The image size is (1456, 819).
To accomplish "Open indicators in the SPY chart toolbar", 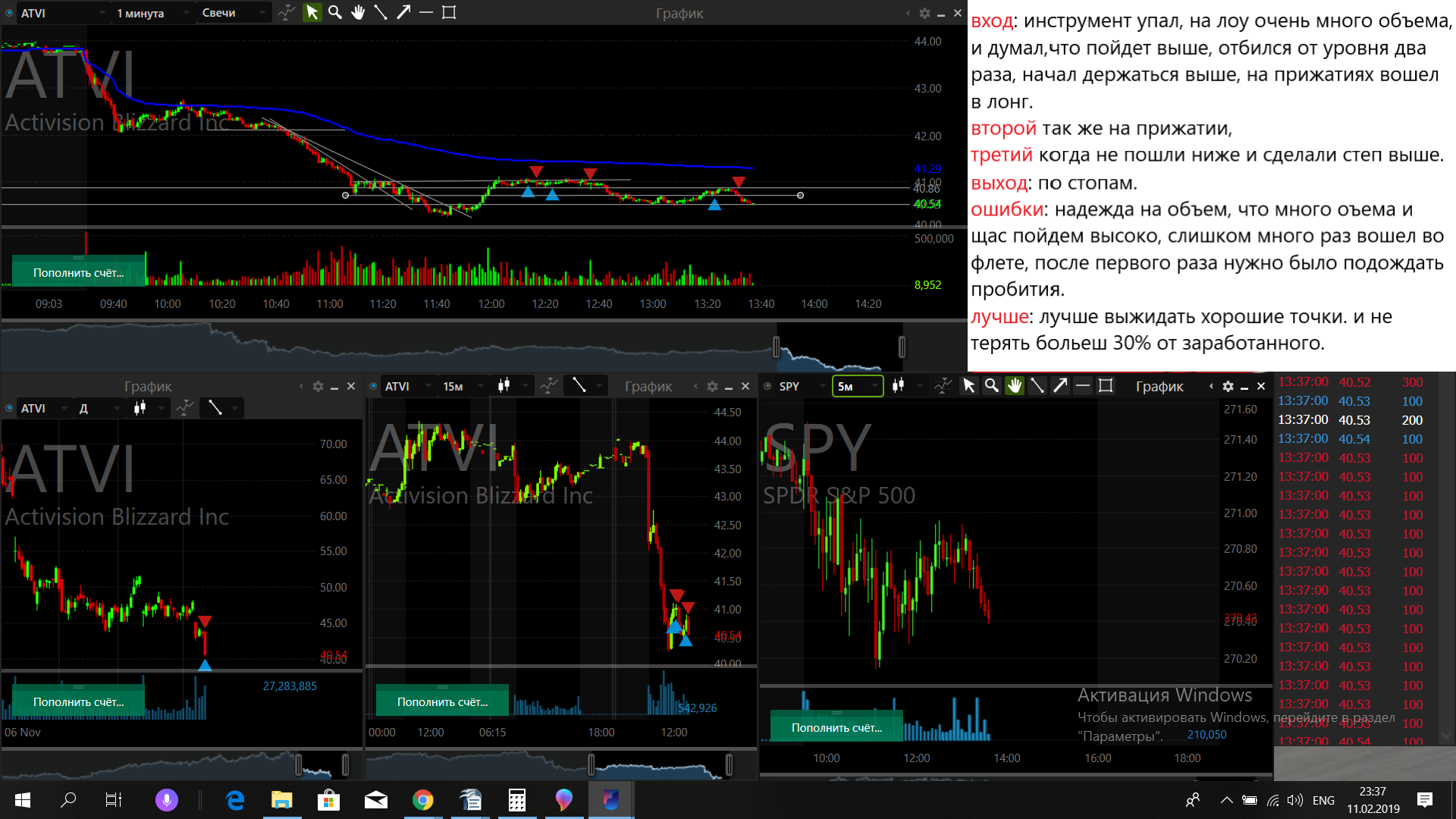I will click(x=943, y=385).
